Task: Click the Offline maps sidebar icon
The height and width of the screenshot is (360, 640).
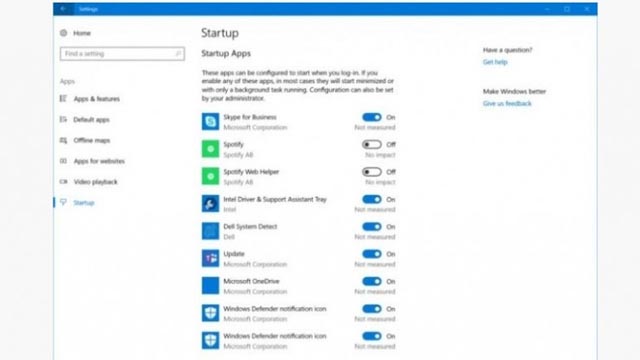Action: tap(63, 140)
